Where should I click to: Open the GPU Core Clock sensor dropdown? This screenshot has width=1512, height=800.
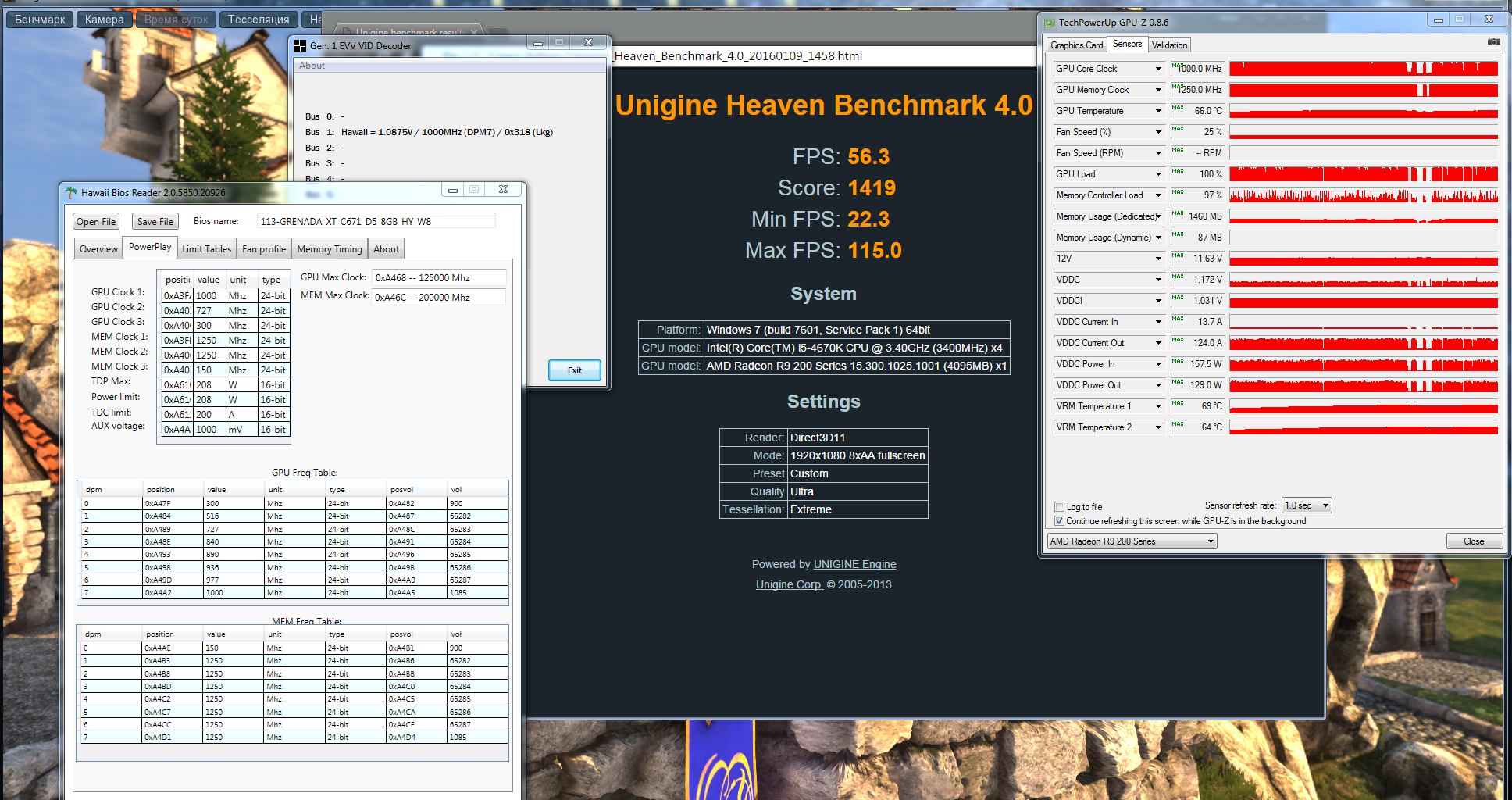point(1158,69)
